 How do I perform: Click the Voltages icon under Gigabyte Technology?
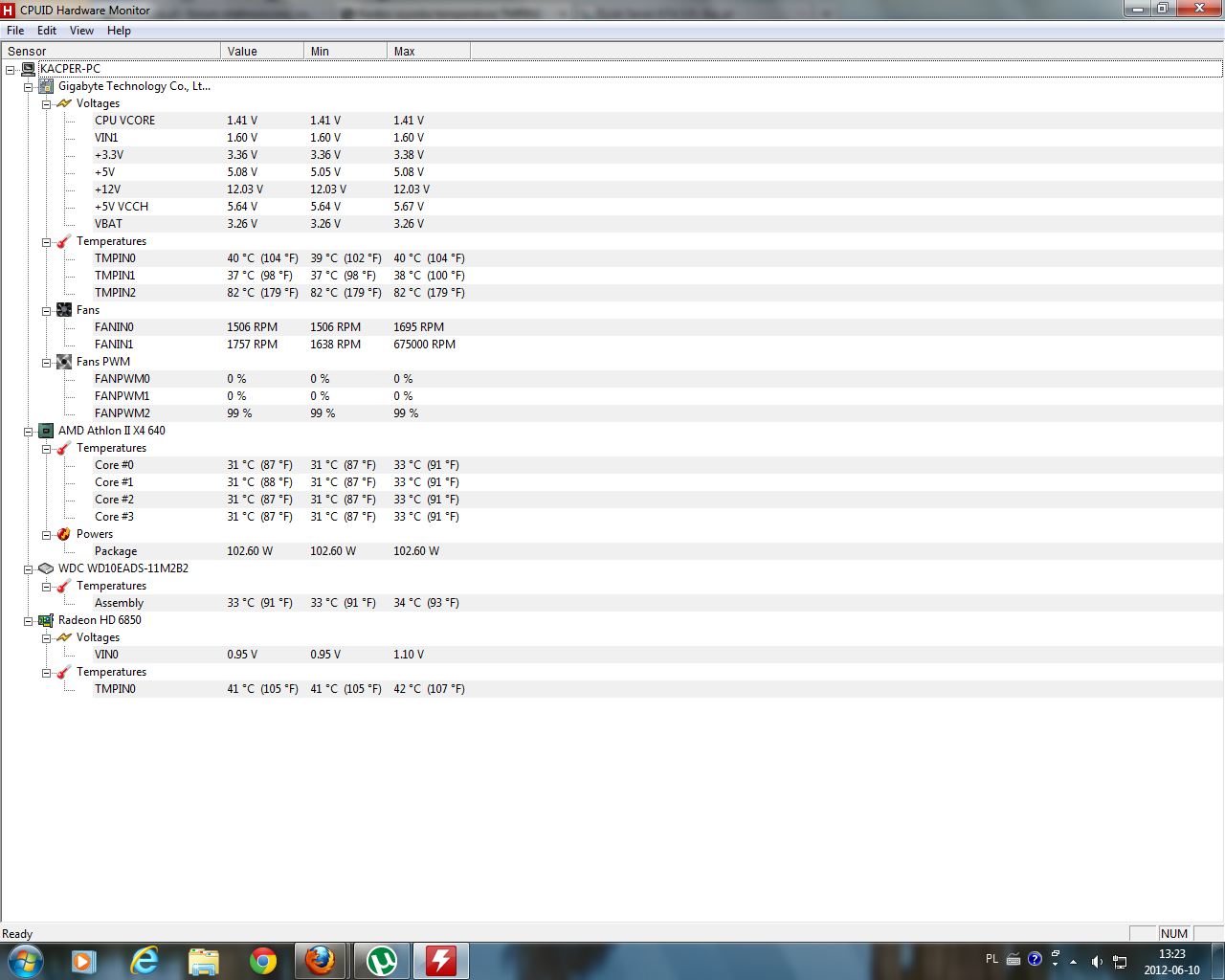64,103
